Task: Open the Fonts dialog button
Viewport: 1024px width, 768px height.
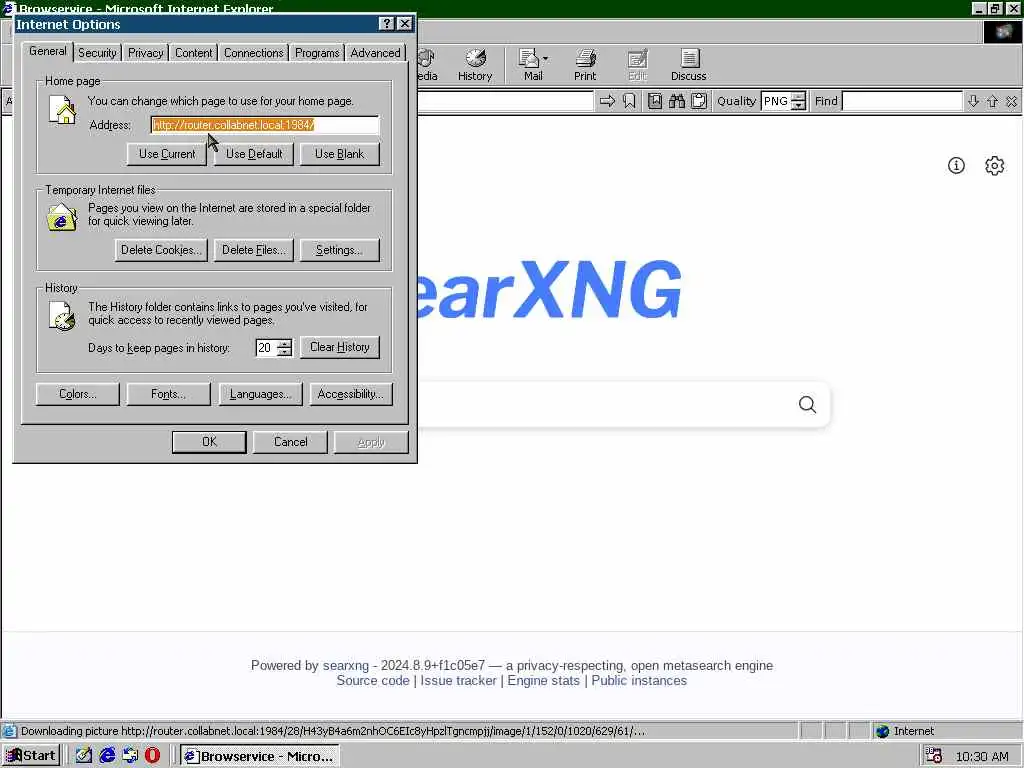Action: (x=168, y=394)
